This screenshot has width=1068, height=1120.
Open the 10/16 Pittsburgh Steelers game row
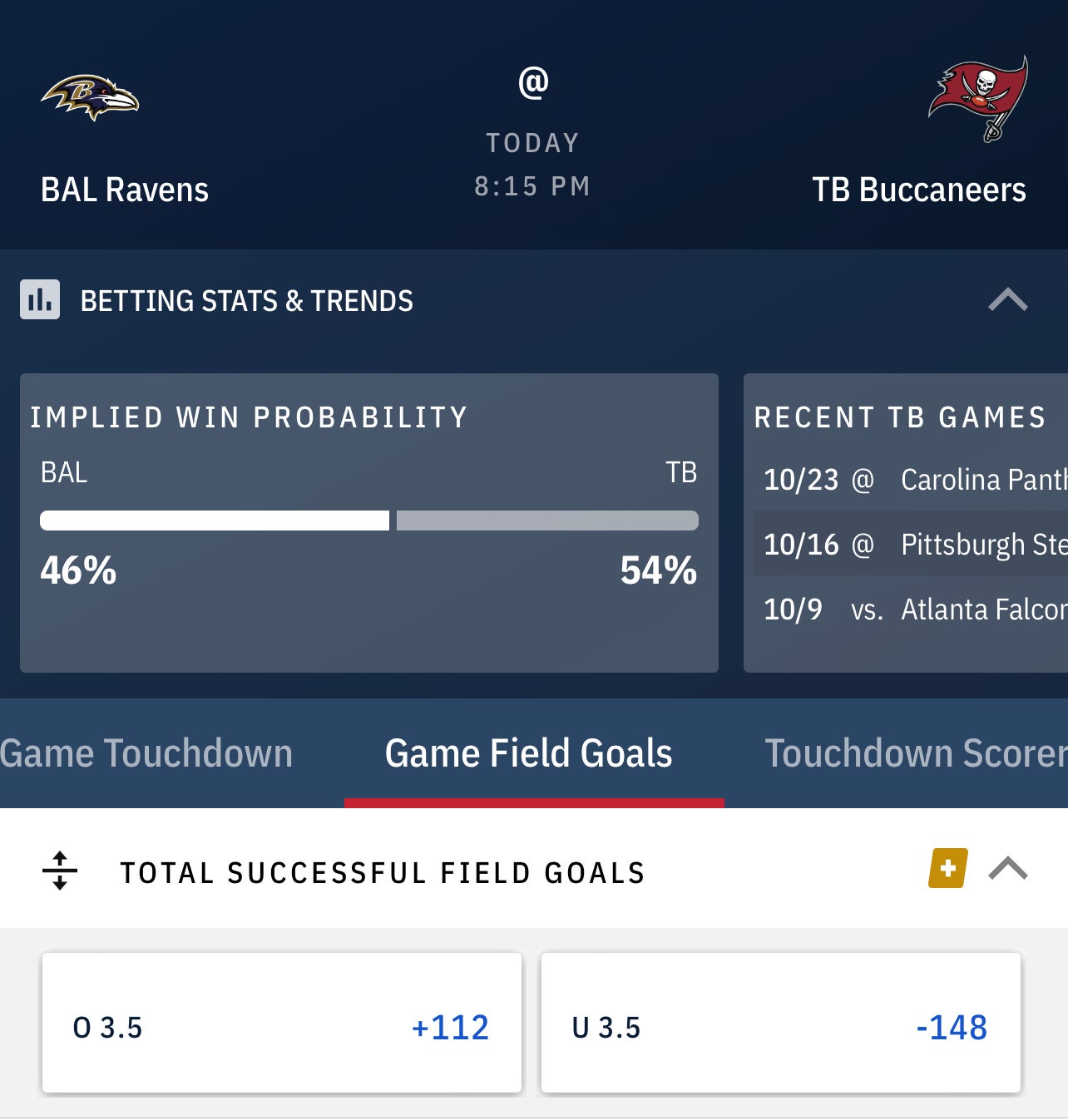click(911, 545)
